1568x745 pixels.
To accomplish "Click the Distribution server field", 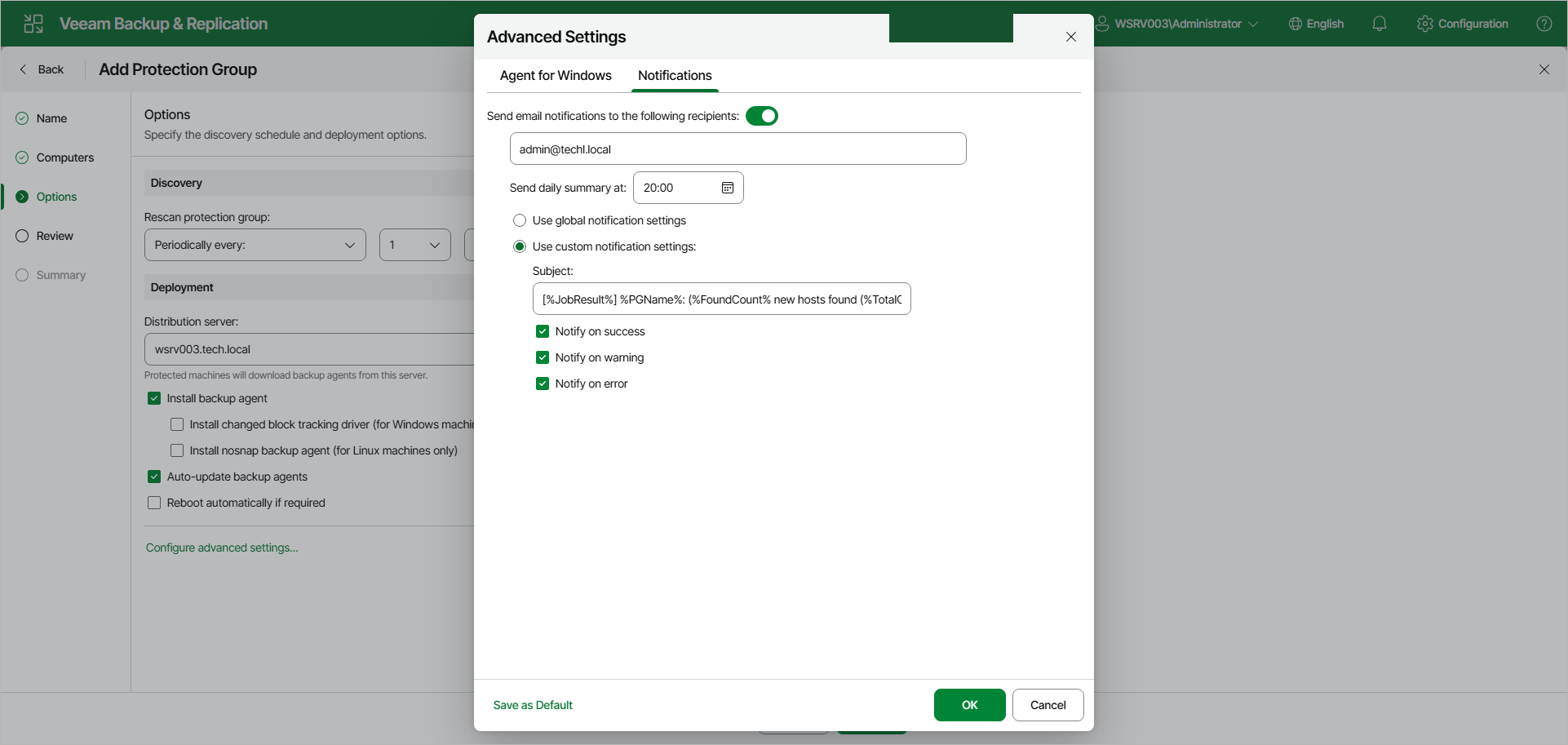I will (x=310, y=349).
